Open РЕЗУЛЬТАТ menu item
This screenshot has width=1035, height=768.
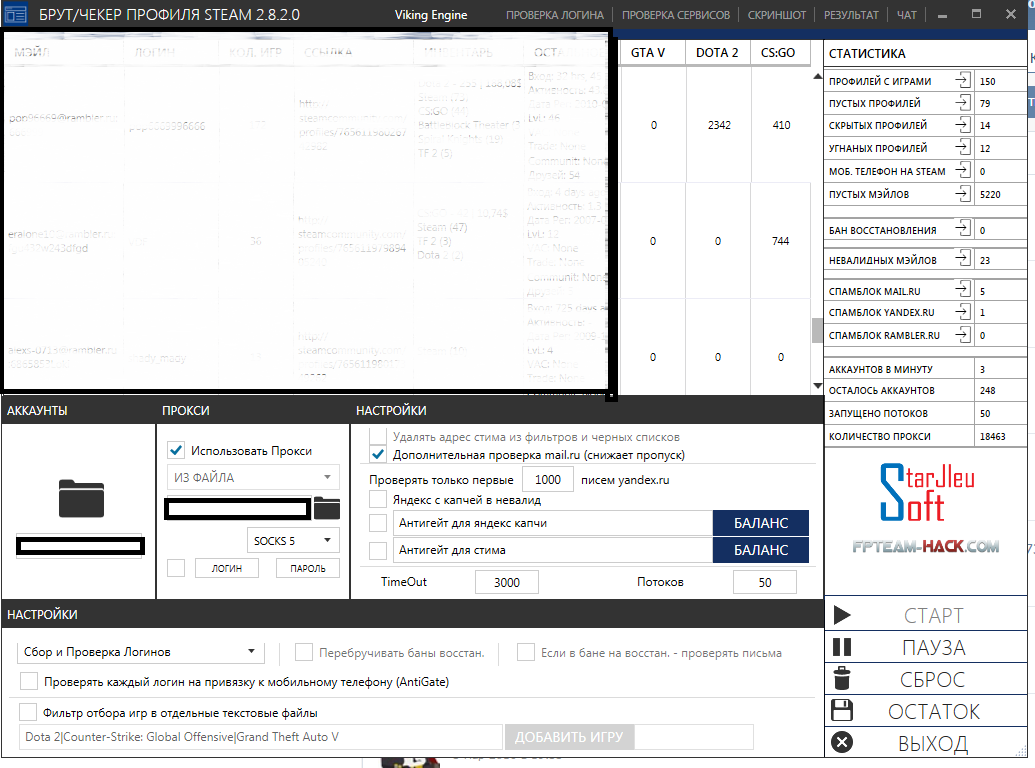click(851, 15)
